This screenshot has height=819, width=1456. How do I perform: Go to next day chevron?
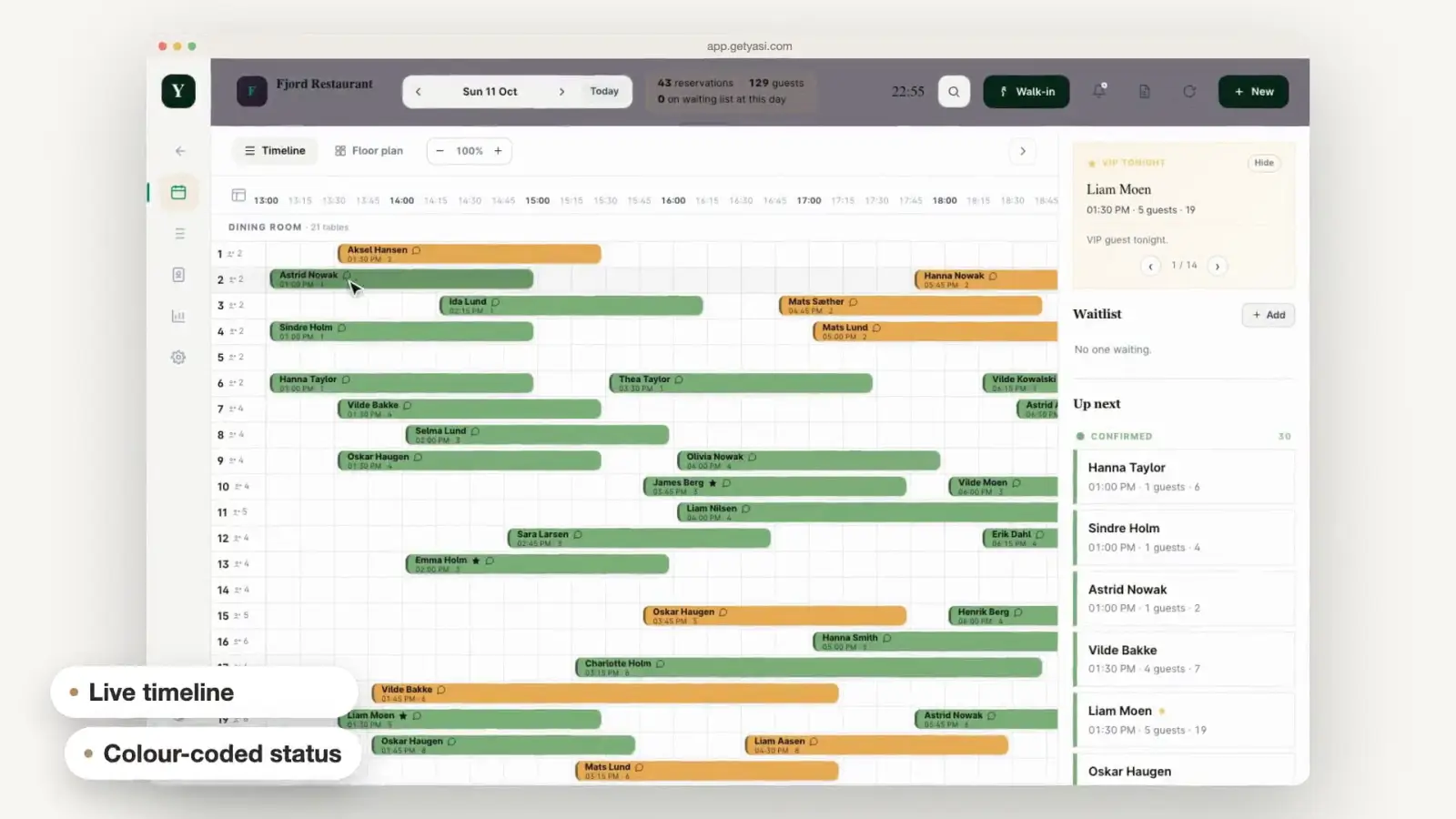[x=561, y=92]
